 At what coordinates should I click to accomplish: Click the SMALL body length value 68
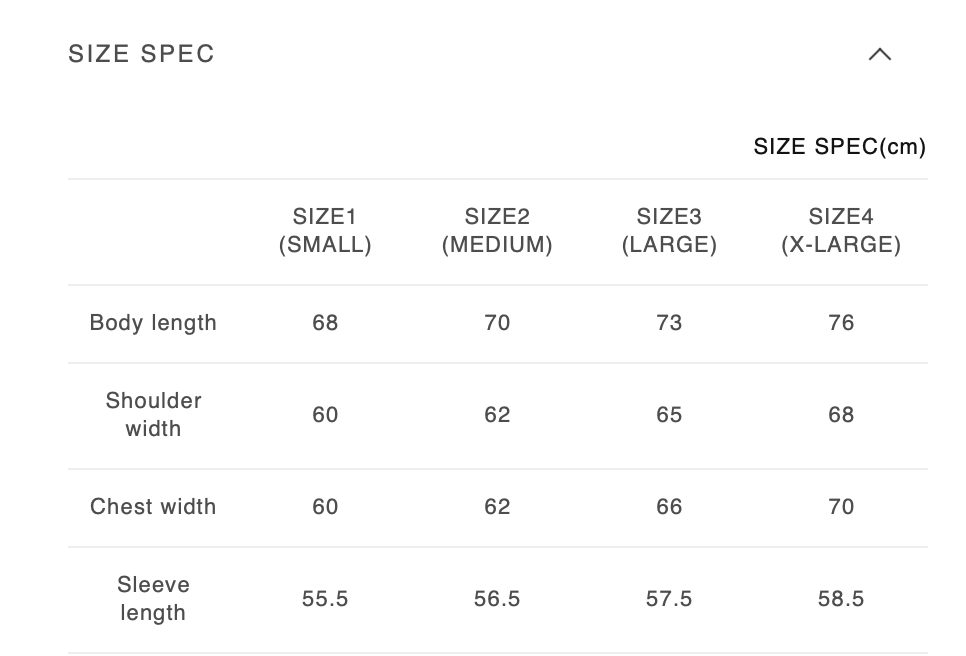click(325, 323)
